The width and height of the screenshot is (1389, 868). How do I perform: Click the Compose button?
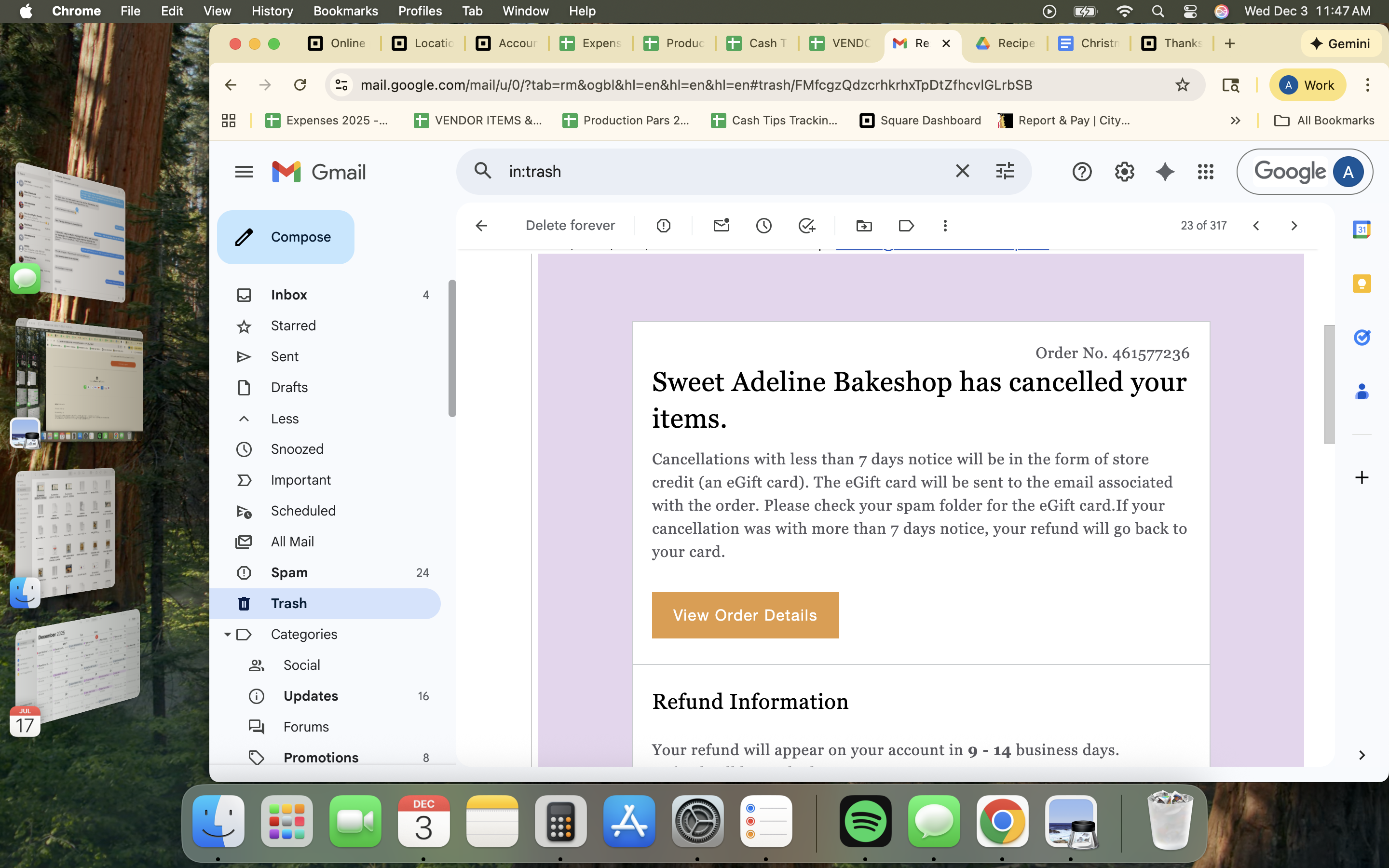(286, 237)
